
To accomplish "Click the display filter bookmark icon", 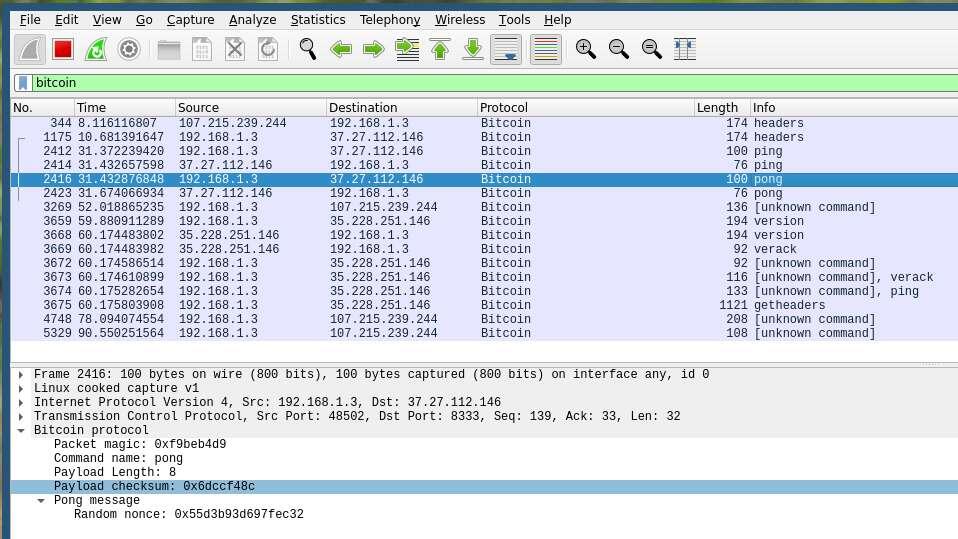I will 23,82.
